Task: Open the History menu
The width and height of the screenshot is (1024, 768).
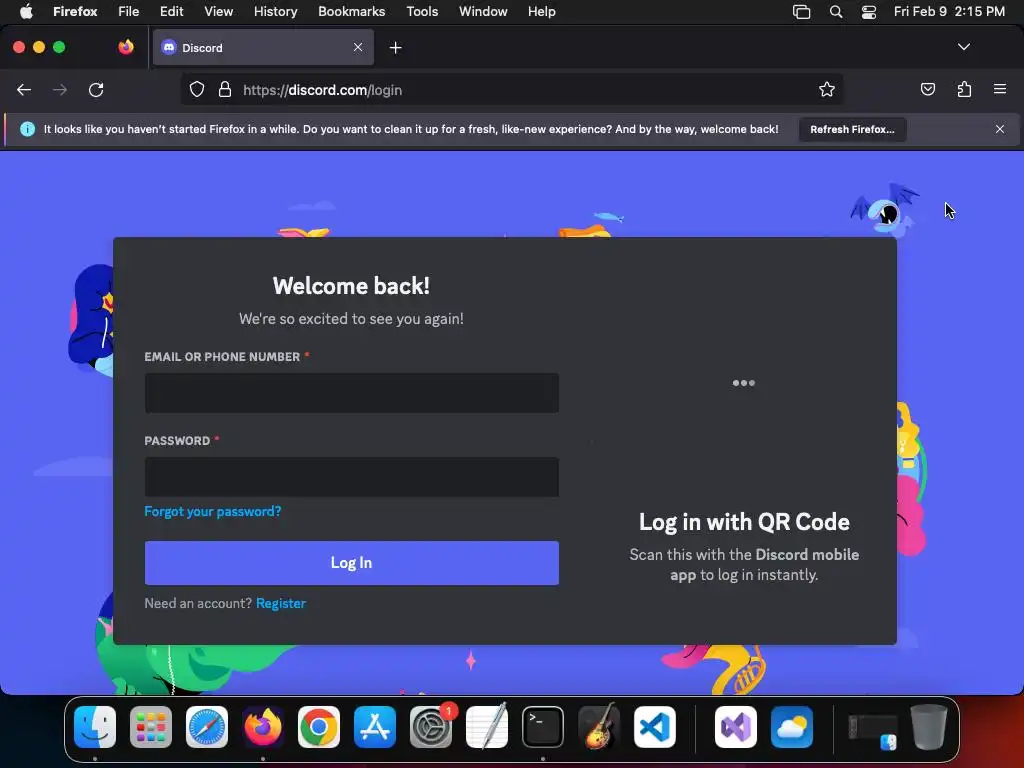Action: point(276,11)
